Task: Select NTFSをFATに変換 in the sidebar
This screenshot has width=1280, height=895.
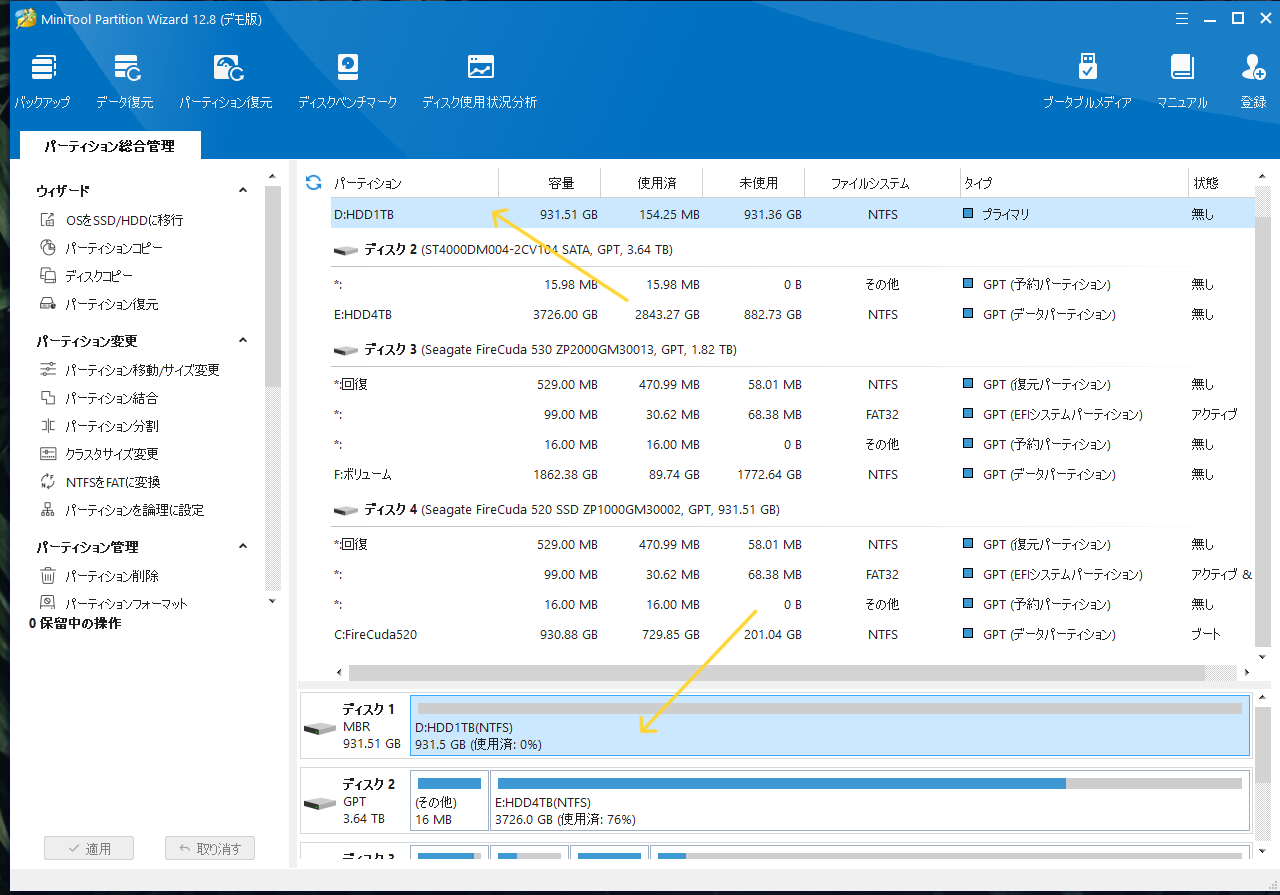Action: pyautogui.click(x=100, y=482)
